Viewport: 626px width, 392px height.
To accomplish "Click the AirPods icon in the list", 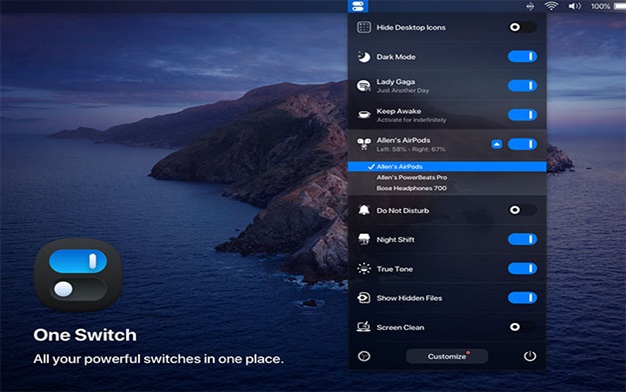I will pos(364,144).
